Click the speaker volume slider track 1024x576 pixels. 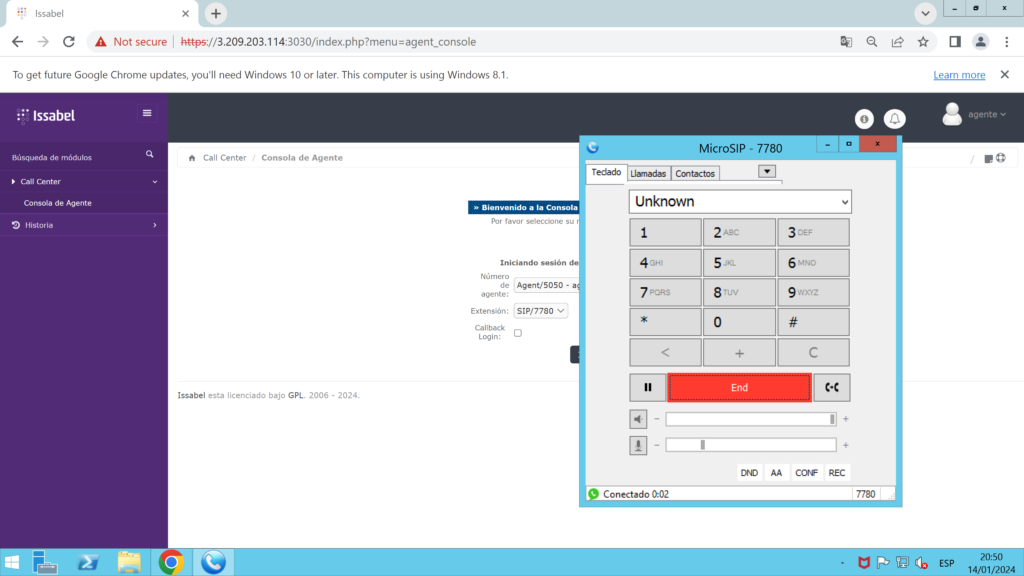750,419
